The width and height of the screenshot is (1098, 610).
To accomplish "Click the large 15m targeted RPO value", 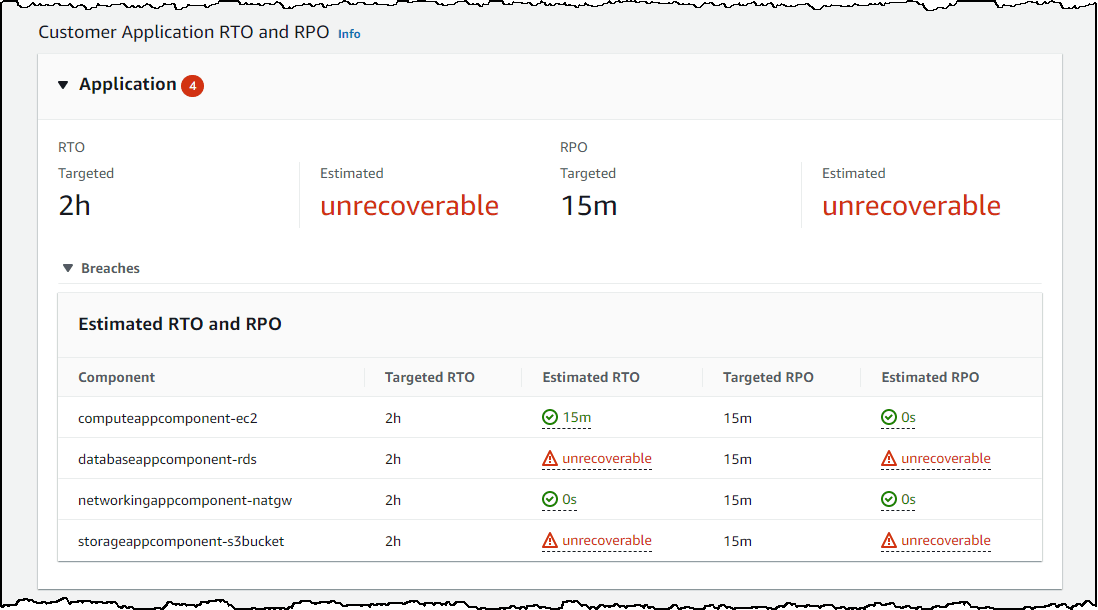I will click(588, 206).
